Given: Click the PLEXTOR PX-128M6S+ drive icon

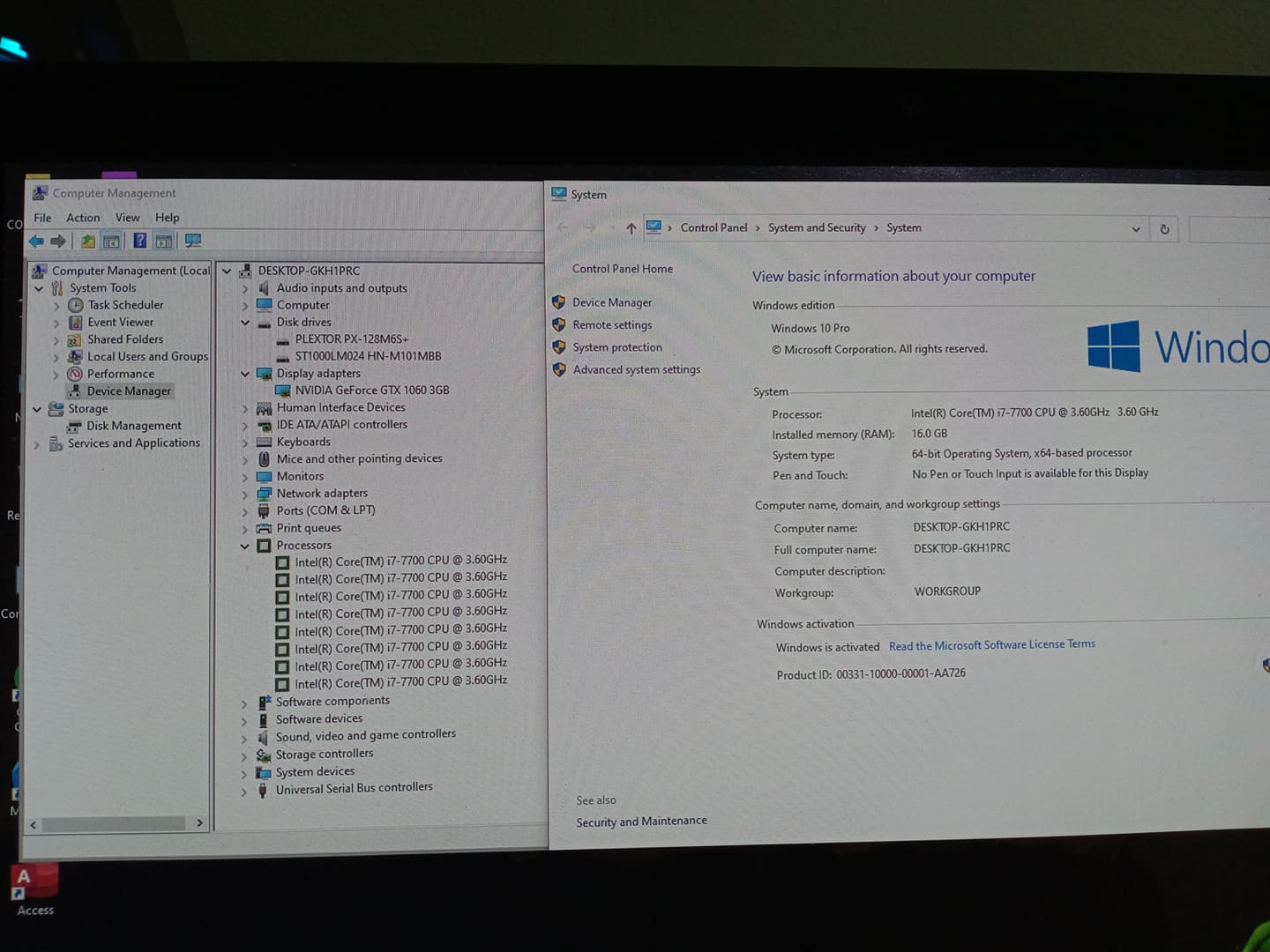Looking at the screenshot, I should coord(282,340).
